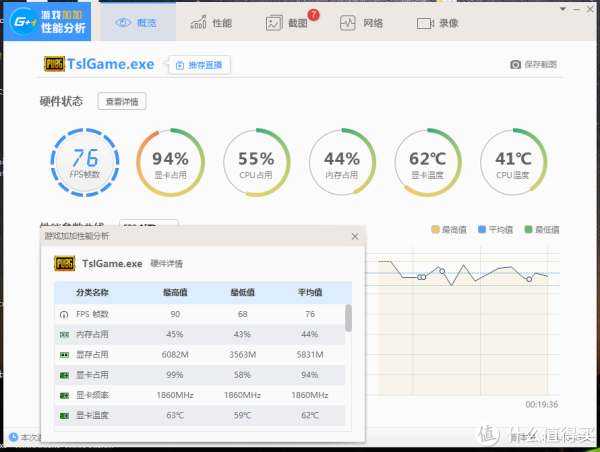Screen dimensions: 600x452
Task: Click the red badge showing 7
Action: (313, 15)
